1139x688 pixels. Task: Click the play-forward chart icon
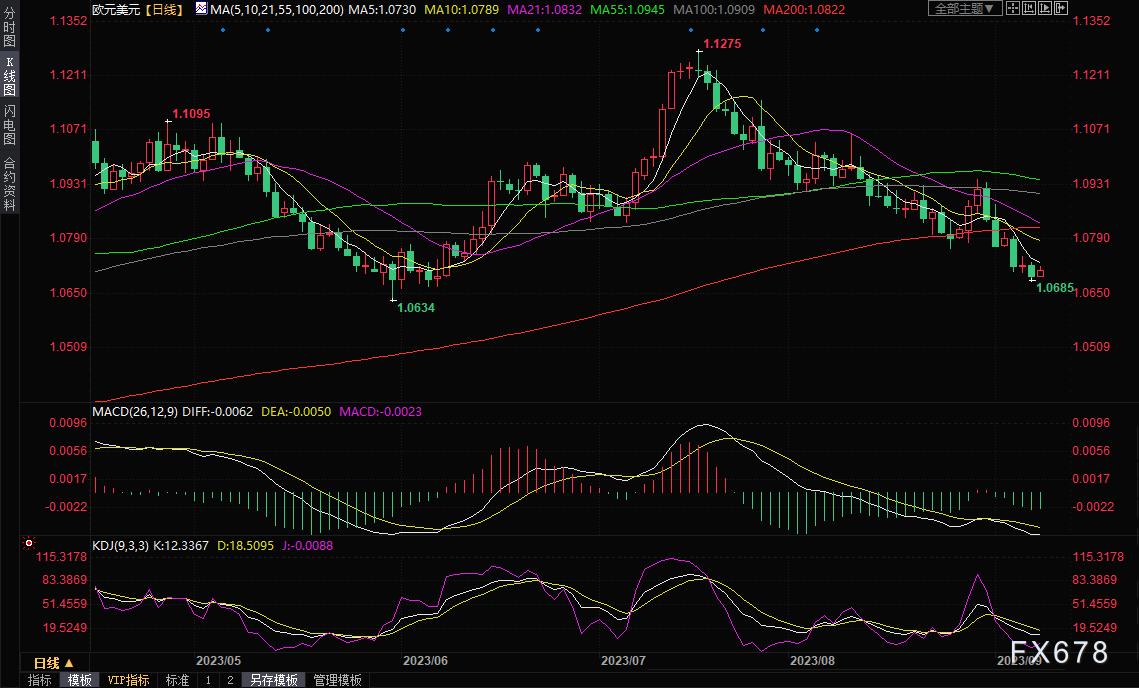tap(1046, 9)
